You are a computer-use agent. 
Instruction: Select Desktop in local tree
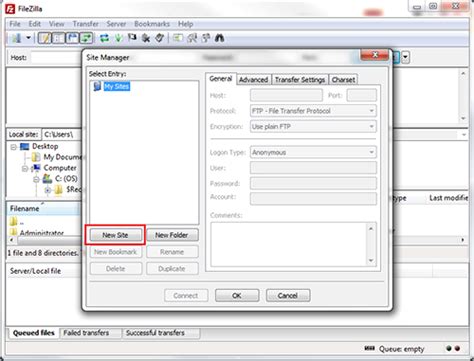pos(45,146)
